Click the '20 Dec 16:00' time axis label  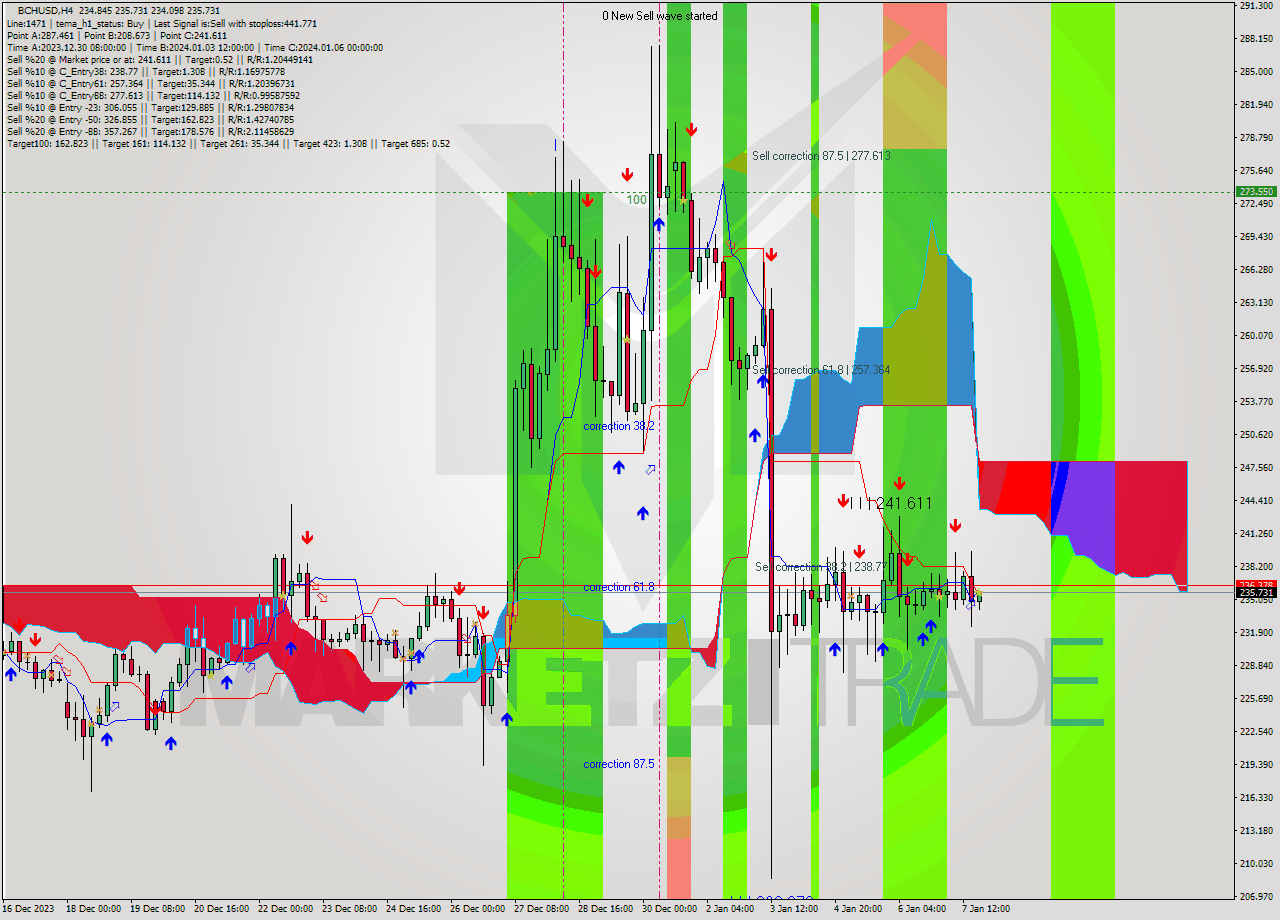coord(221,909)
